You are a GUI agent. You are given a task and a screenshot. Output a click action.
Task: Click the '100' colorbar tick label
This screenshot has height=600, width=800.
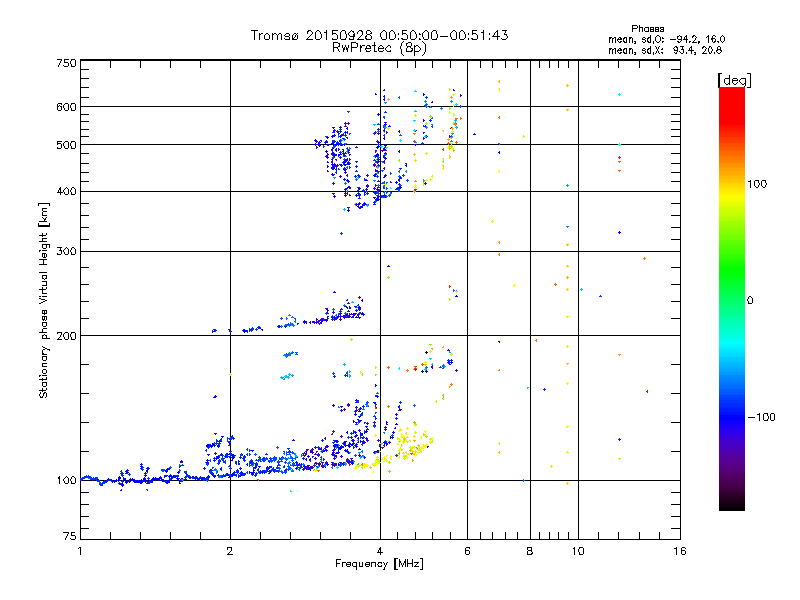pyautogui.click(x=757, y=184)
